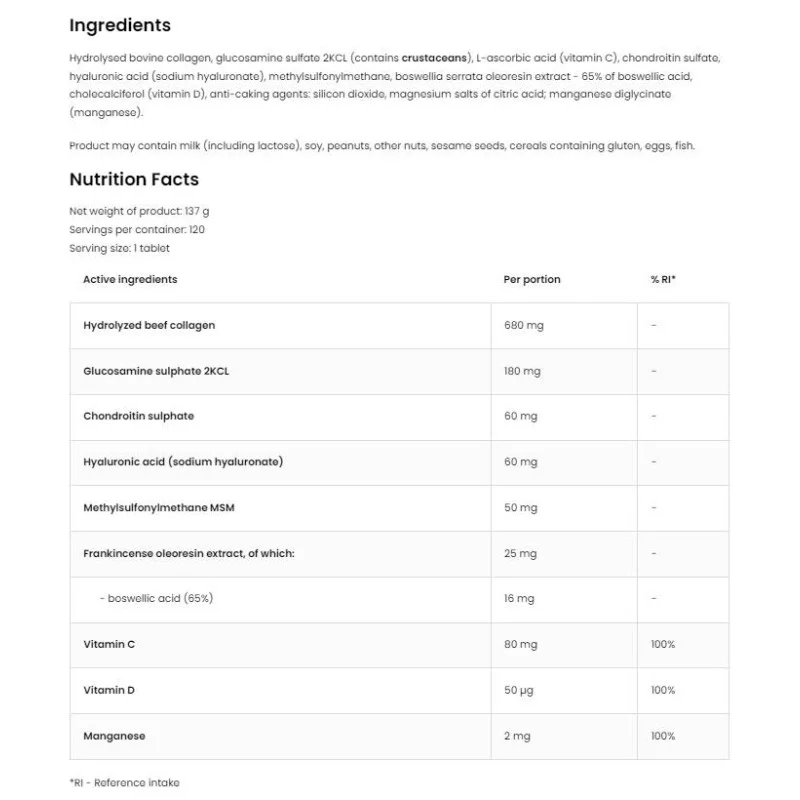Screen dimensions: 800x800
Task: Select the Vitamin D row label
Action: pos(109,690)
